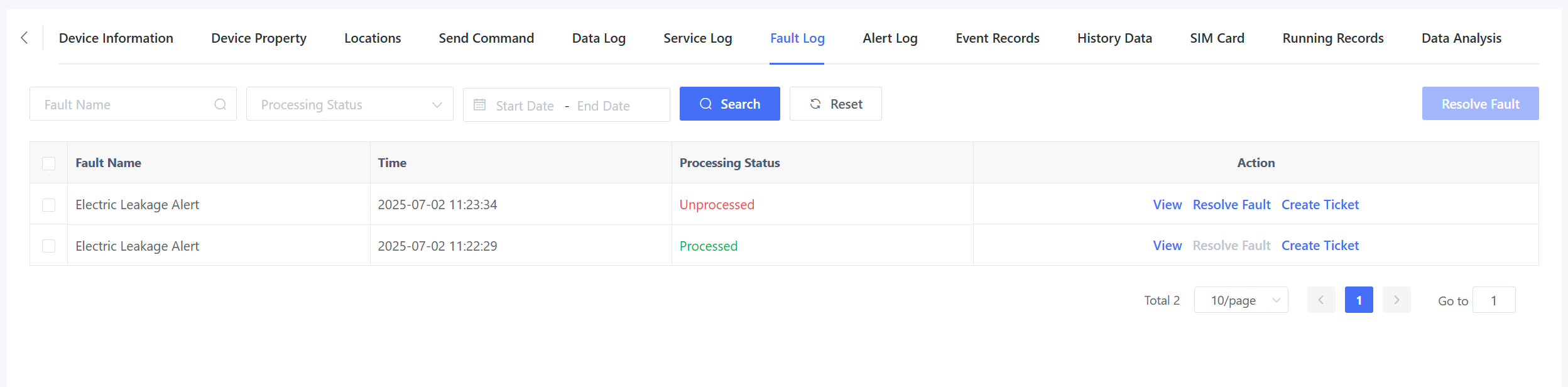Check the Processed Electric Leakage Alert row
1568x387 pixels.
48,246
